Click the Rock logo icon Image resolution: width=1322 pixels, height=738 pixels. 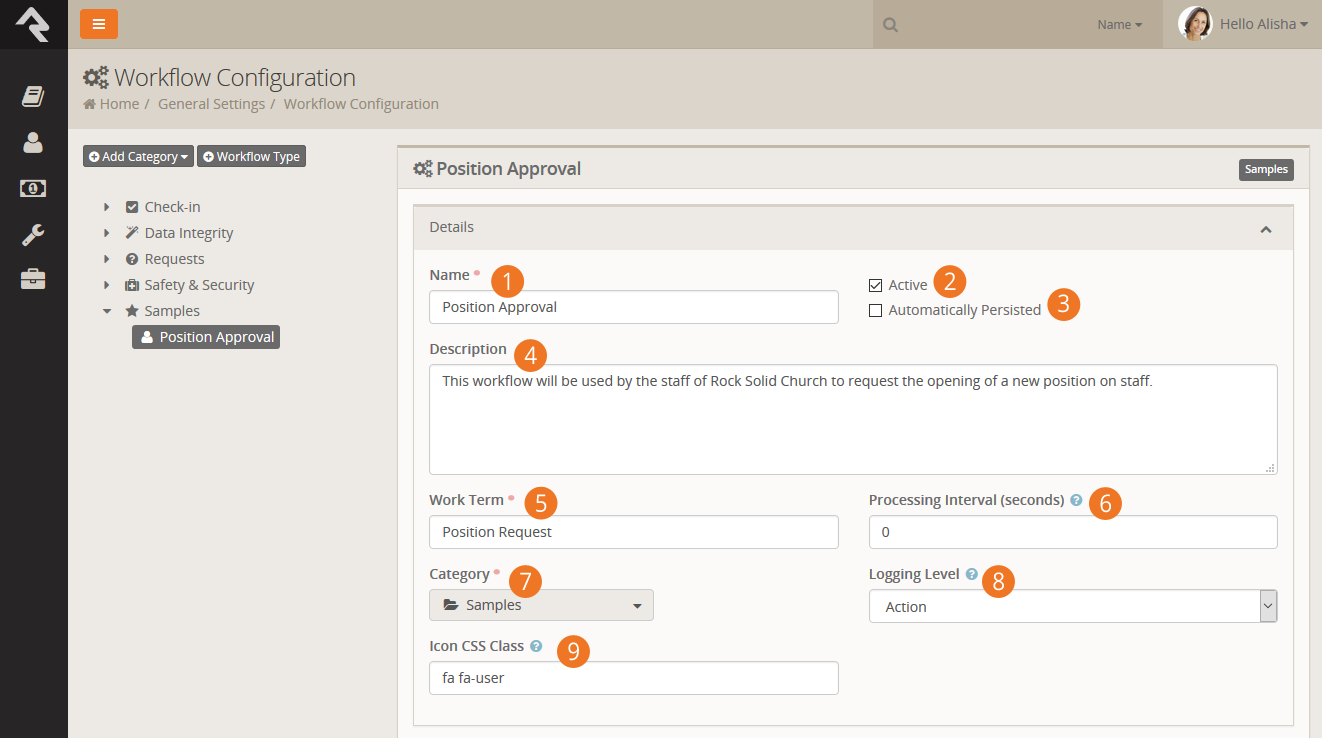click(x=33, y=24)
